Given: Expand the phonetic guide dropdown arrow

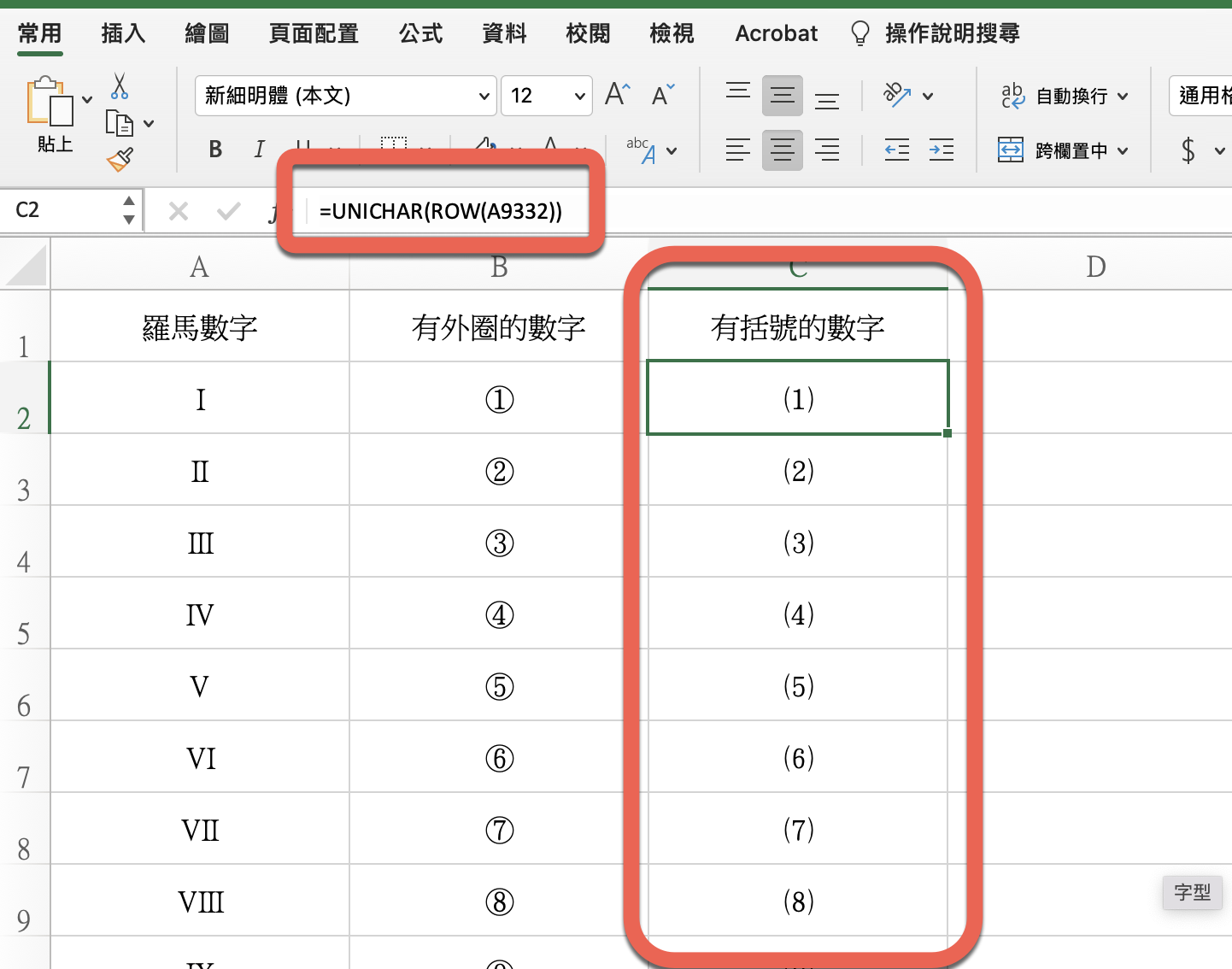Looking at the screenshot, I should pos(672,151).
